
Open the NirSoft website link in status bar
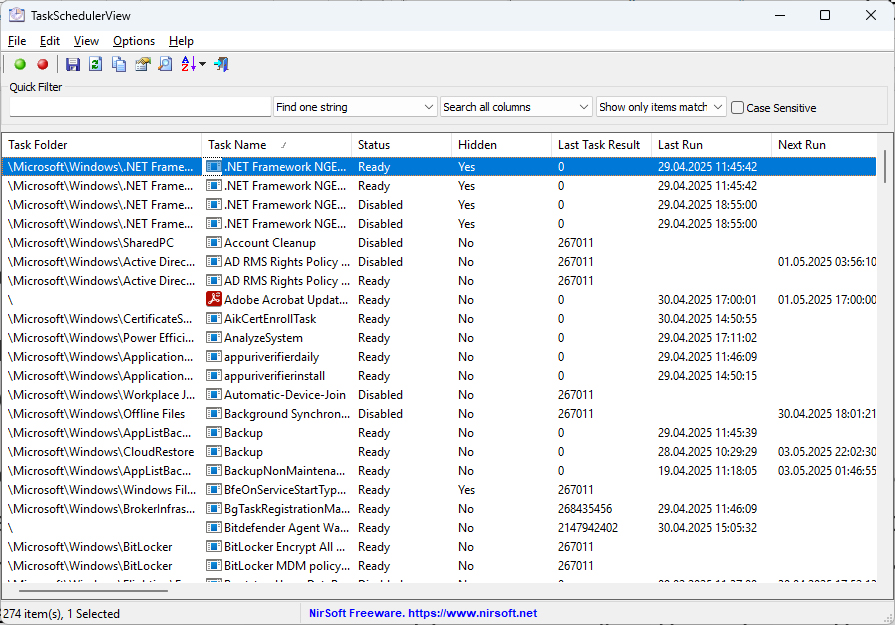point(423,613)
